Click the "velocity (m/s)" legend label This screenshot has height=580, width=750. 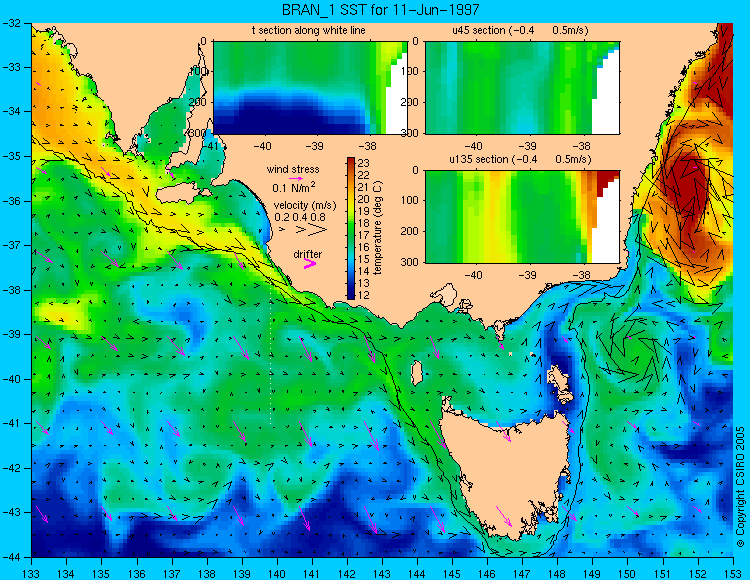[x=305, y=206]
